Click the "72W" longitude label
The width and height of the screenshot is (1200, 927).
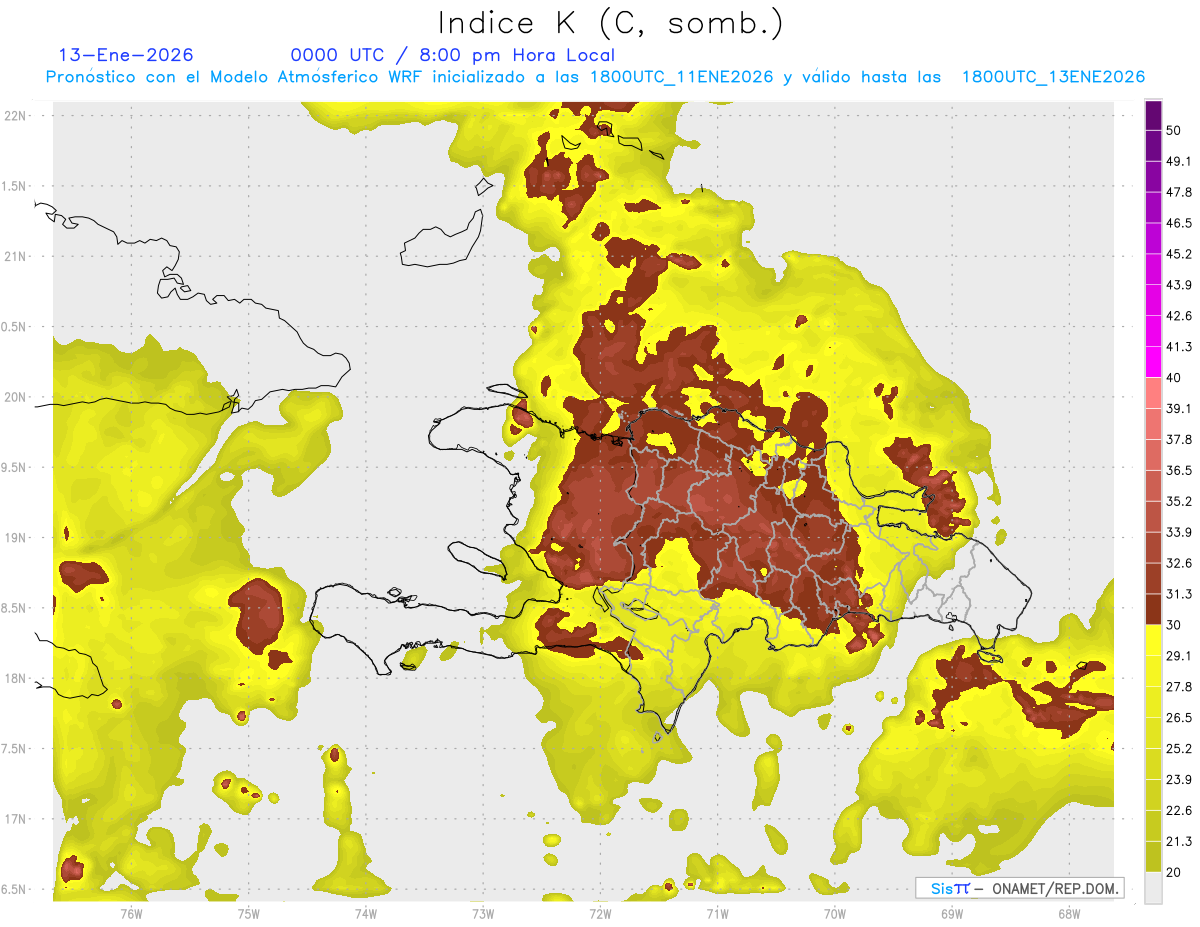click(x=600, y=913)
